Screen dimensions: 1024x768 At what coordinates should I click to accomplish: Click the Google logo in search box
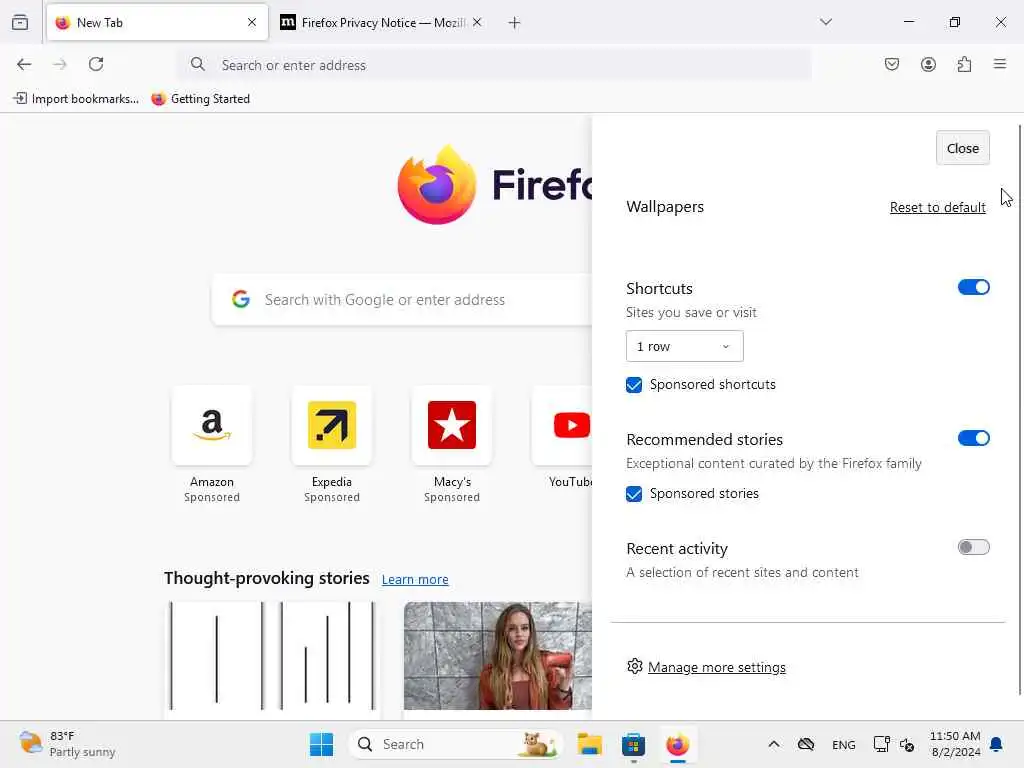coord(241,299)
